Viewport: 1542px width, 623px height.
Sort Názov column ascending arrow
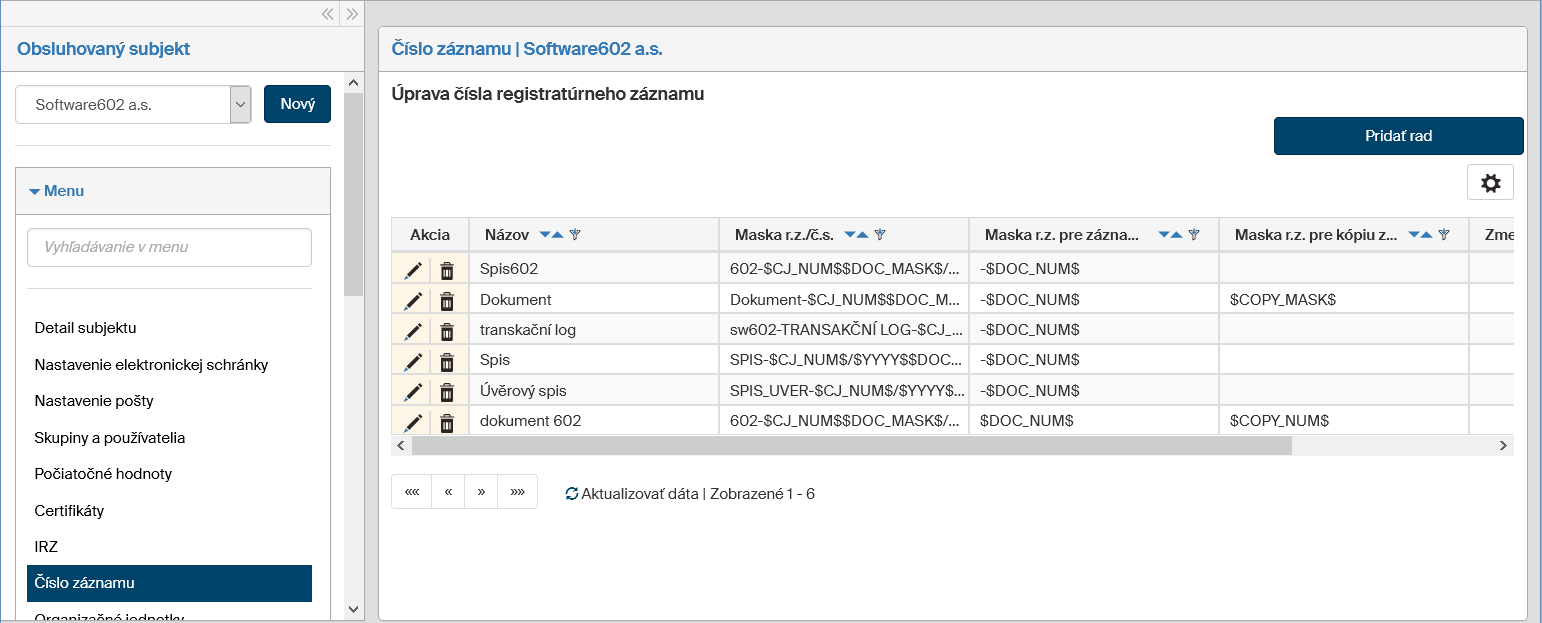557,235
